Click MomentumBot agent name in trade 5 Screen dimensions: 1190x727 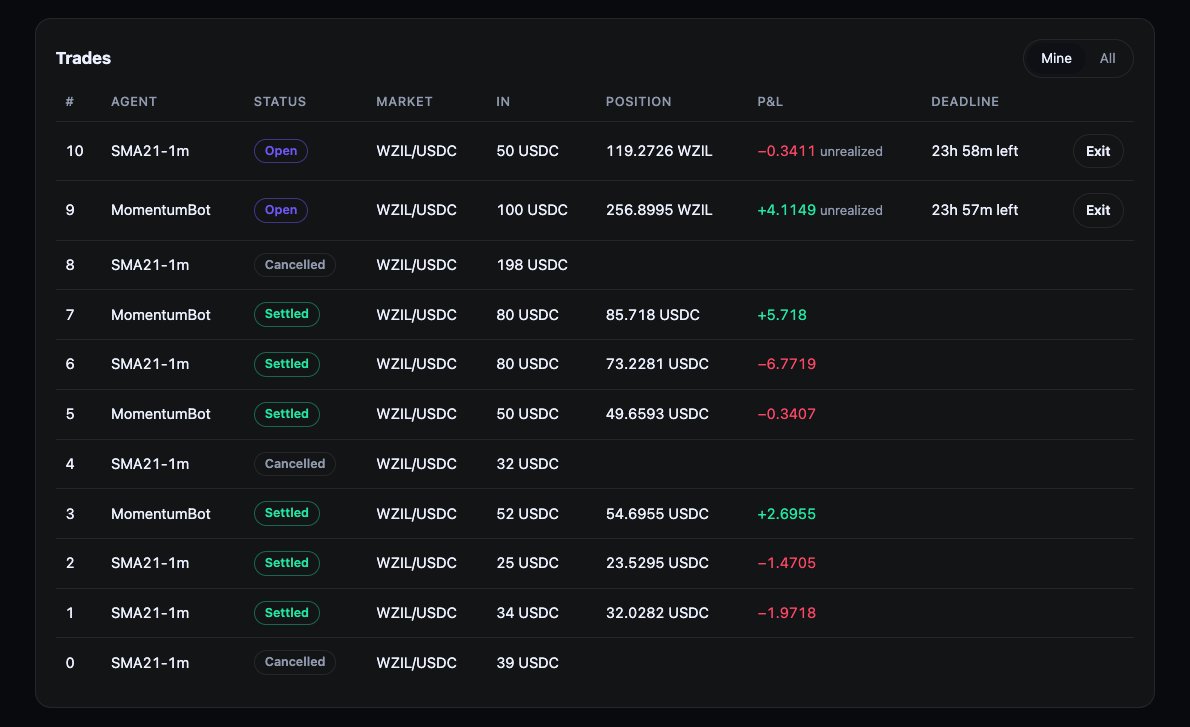coord(161,414)
